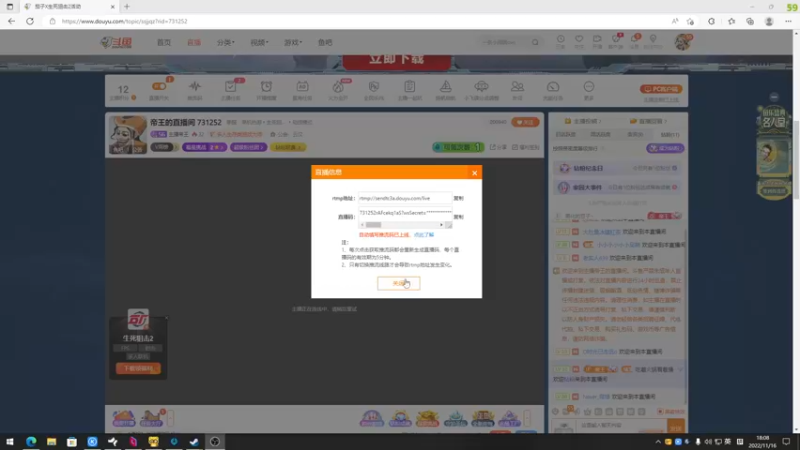Open the calendar icon in streamer toolbar
Viewport: 800px width, 450px height.
pyautogui.click(x=302, y=87)
